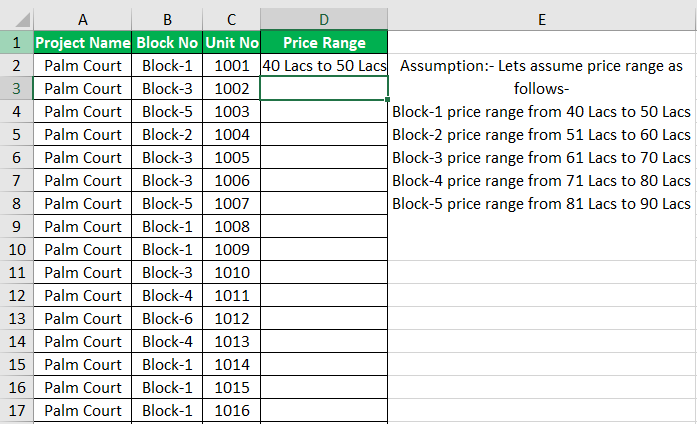697x424 pixels.
Task: Select cell containing 40 Lacs to 50 Lacs
Action: (x=324, y=65)
